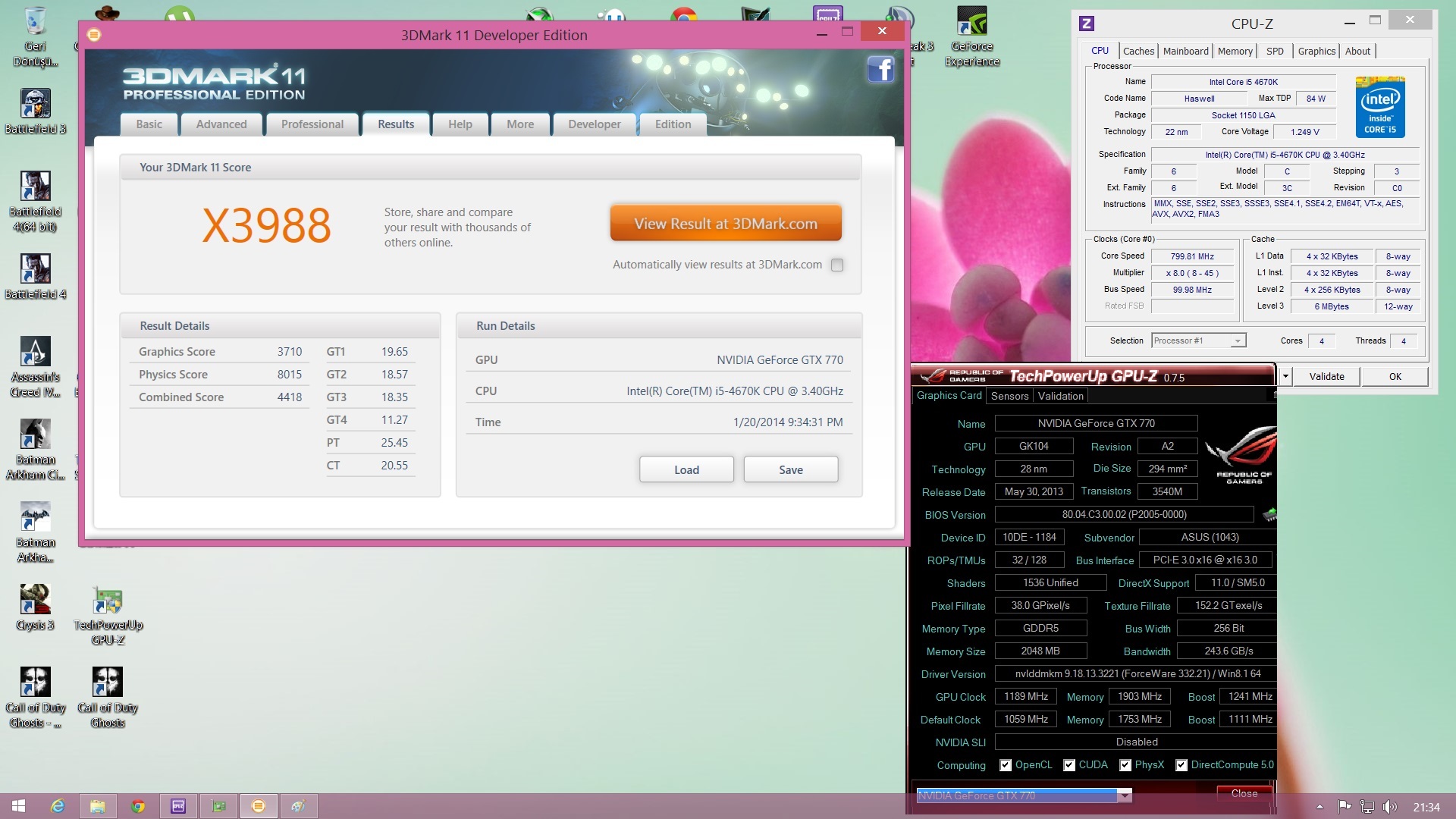This screenshot has height=819, width=1456.
Task: Open More tab in 3DMark 11
Action: 520,124
